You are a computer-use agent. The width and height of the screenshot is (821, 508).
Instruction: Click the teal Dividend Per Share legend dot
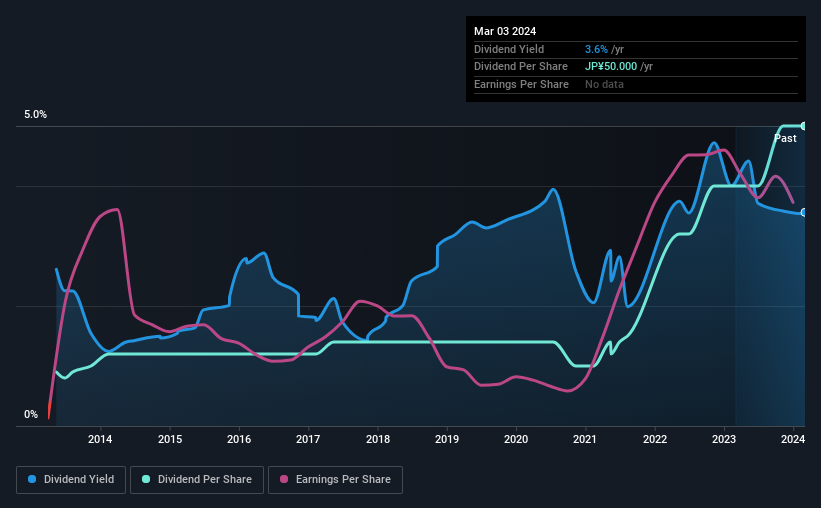[x=146, y=479]
